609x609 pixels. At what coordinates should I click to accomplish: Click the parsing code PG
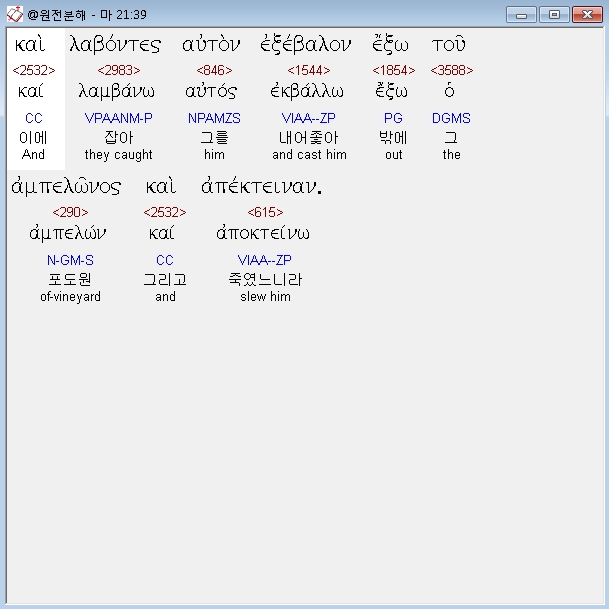click(x=393, y=118)
